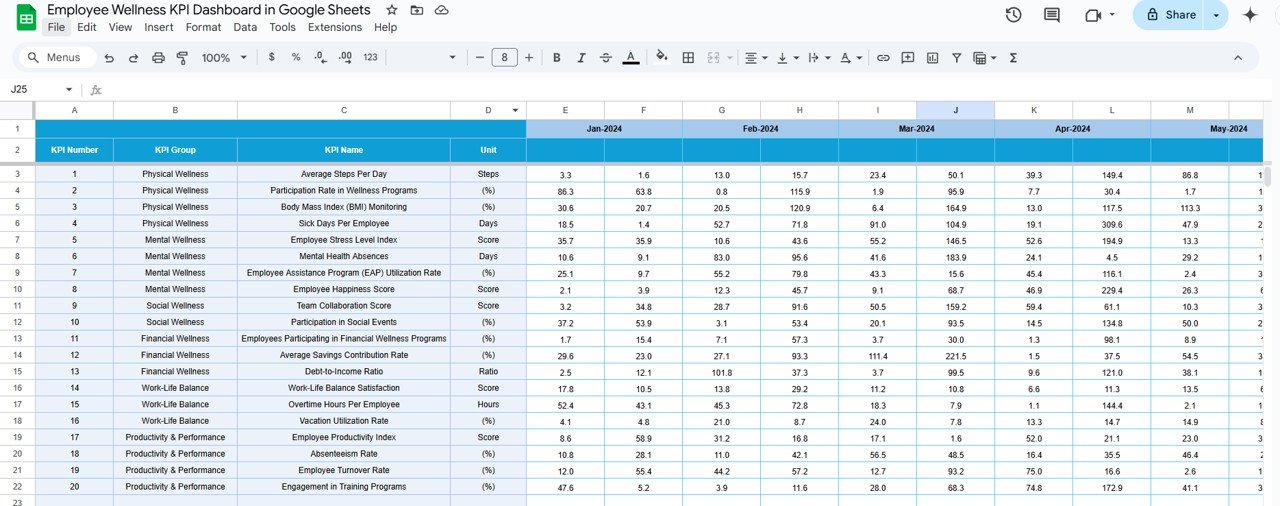Open the View menu

click(x=120, y=27)
